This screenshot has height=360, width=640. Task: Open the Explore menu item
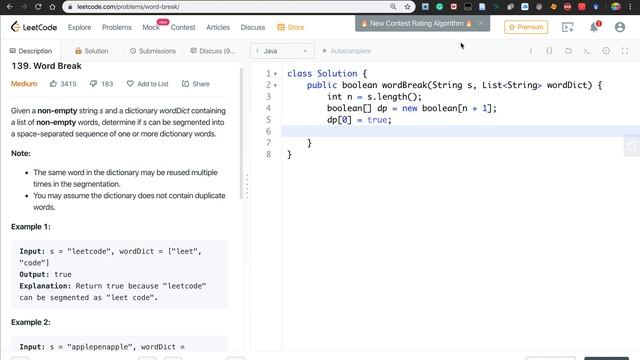click(x=80, y=27)
